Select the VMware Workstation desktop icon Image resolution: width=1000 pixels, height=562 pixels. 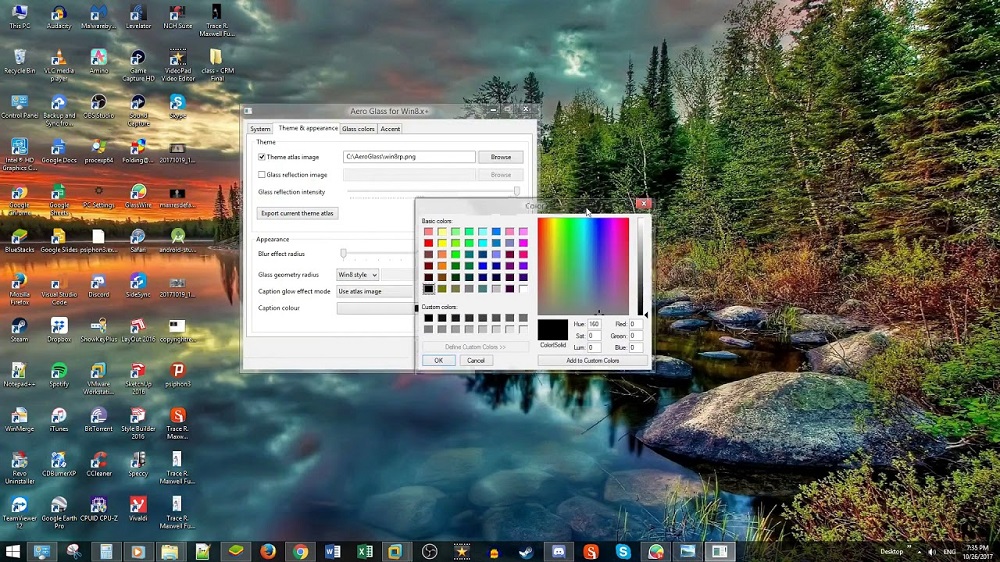click(x=98, y=378)
